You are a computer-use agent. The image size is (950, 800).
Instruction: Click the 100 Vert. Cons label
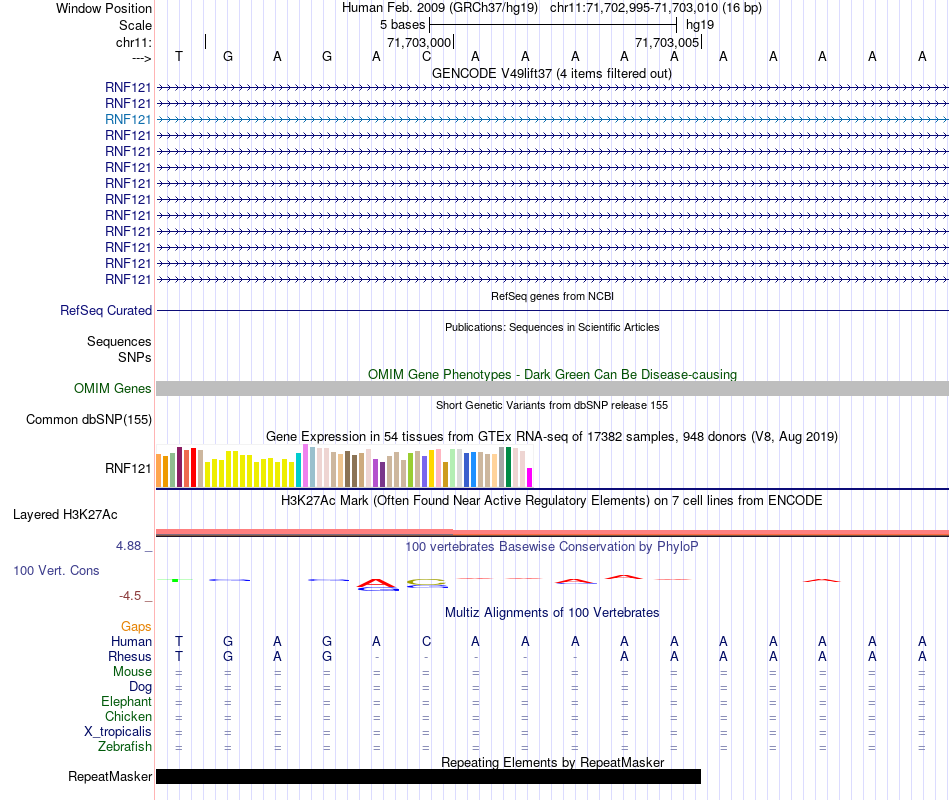coord(56,570)
